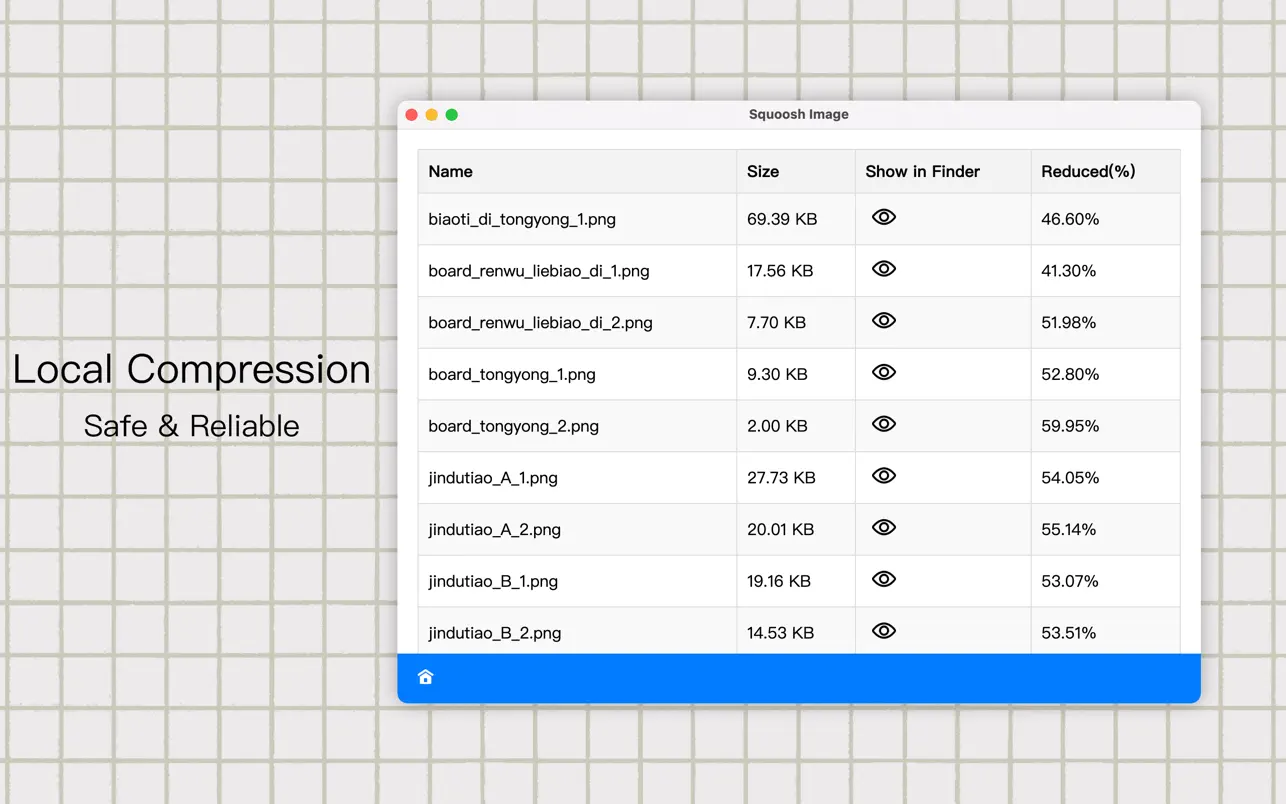Screen dimensions: 1286x804
Task: Reveal jindutiao_B_1.png in Finder
Action: coord(884,579)
